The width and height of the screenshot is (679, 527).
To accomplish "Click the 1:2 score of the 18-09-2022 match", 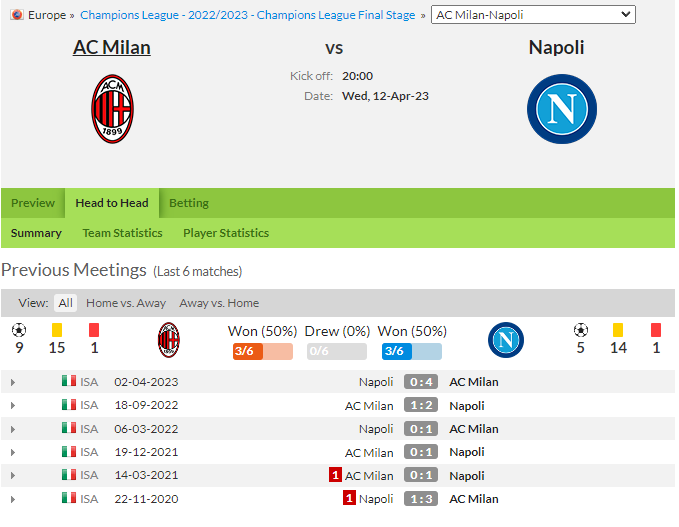I will [x=421, y=405].
